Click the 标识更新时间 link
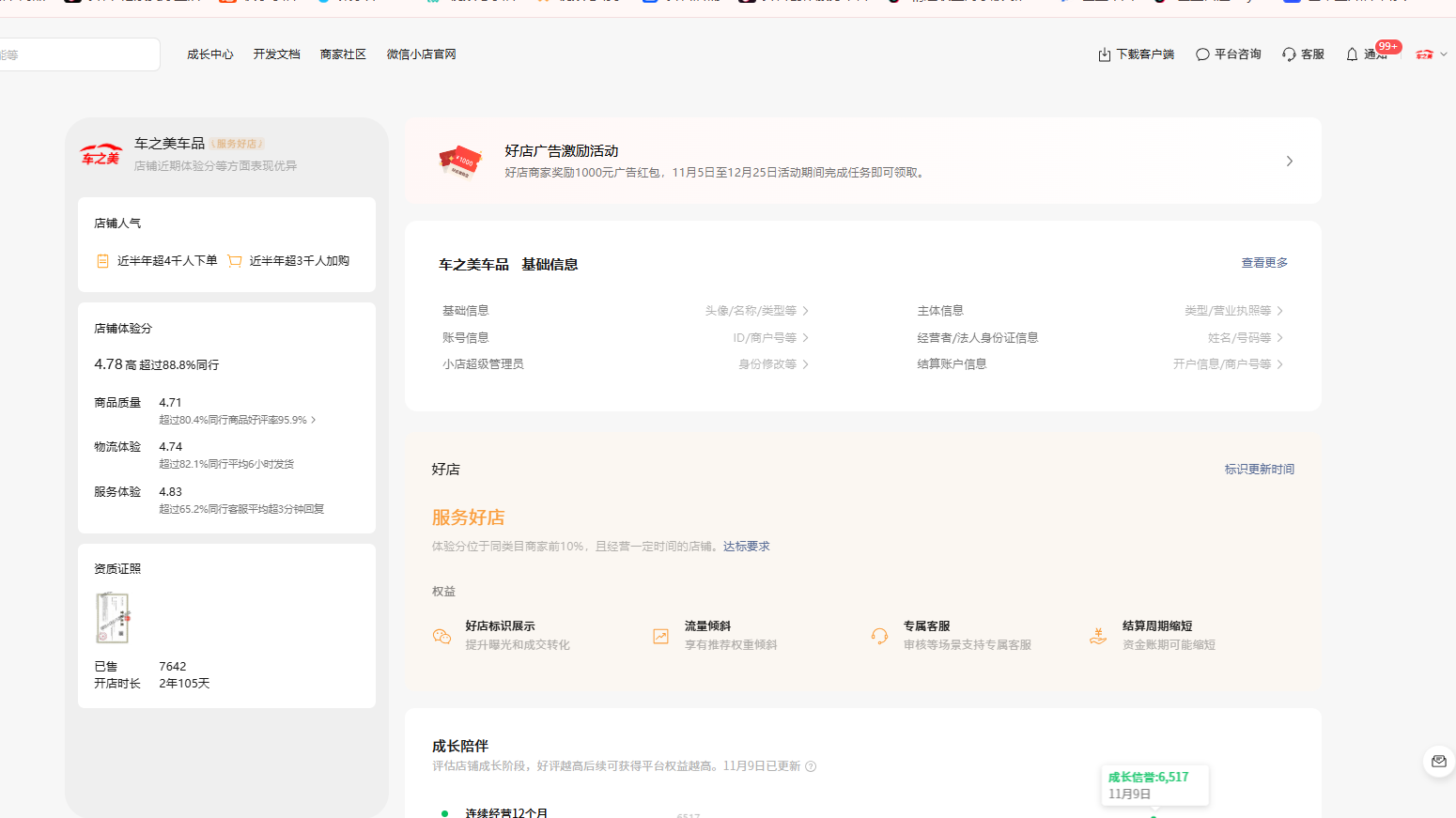The height and width of the screenshot is (818, 1456). (1260, 470)
